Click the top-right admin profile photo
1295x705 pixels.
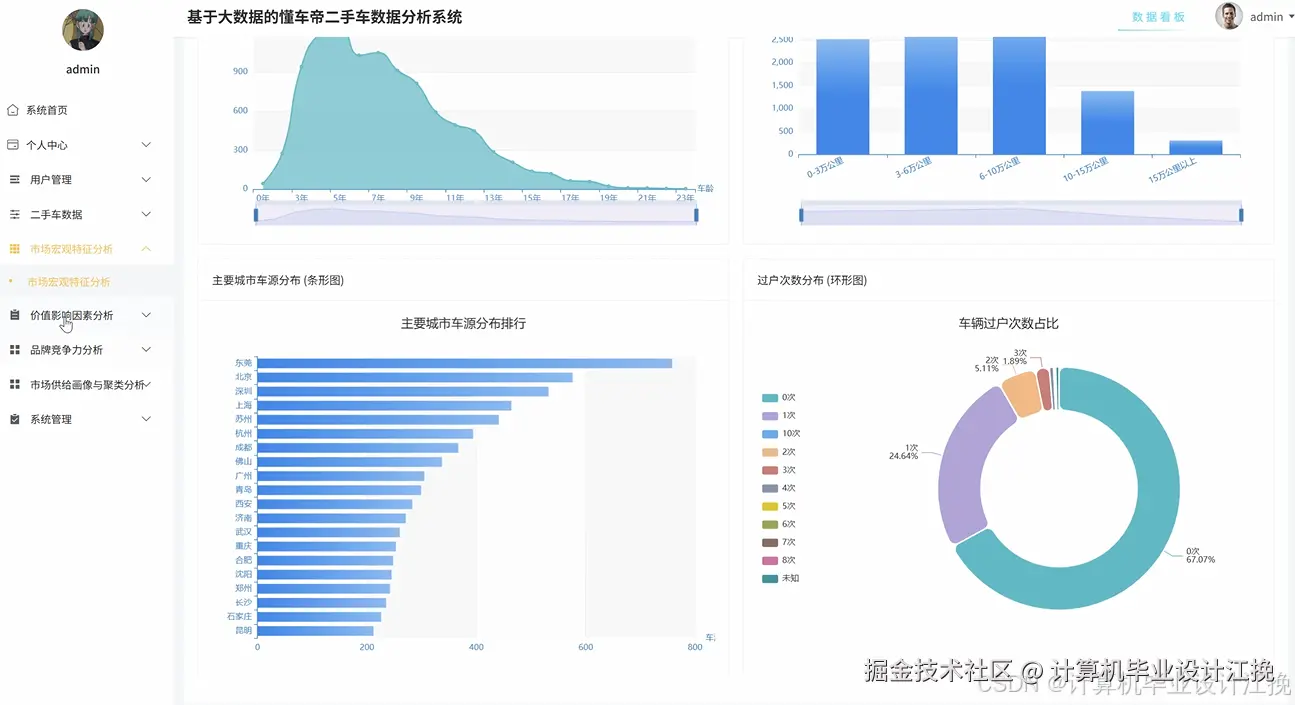pos(1229,16)
